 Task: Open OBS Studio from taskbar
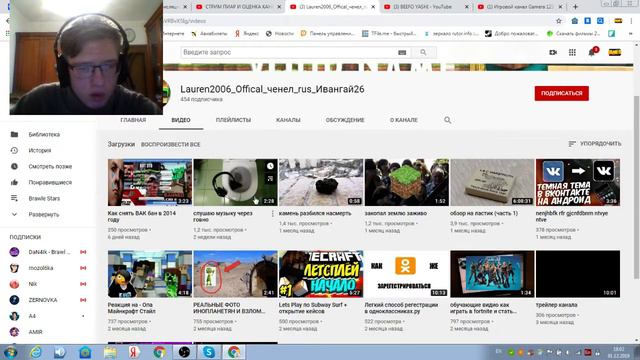(x=184, y=352)
